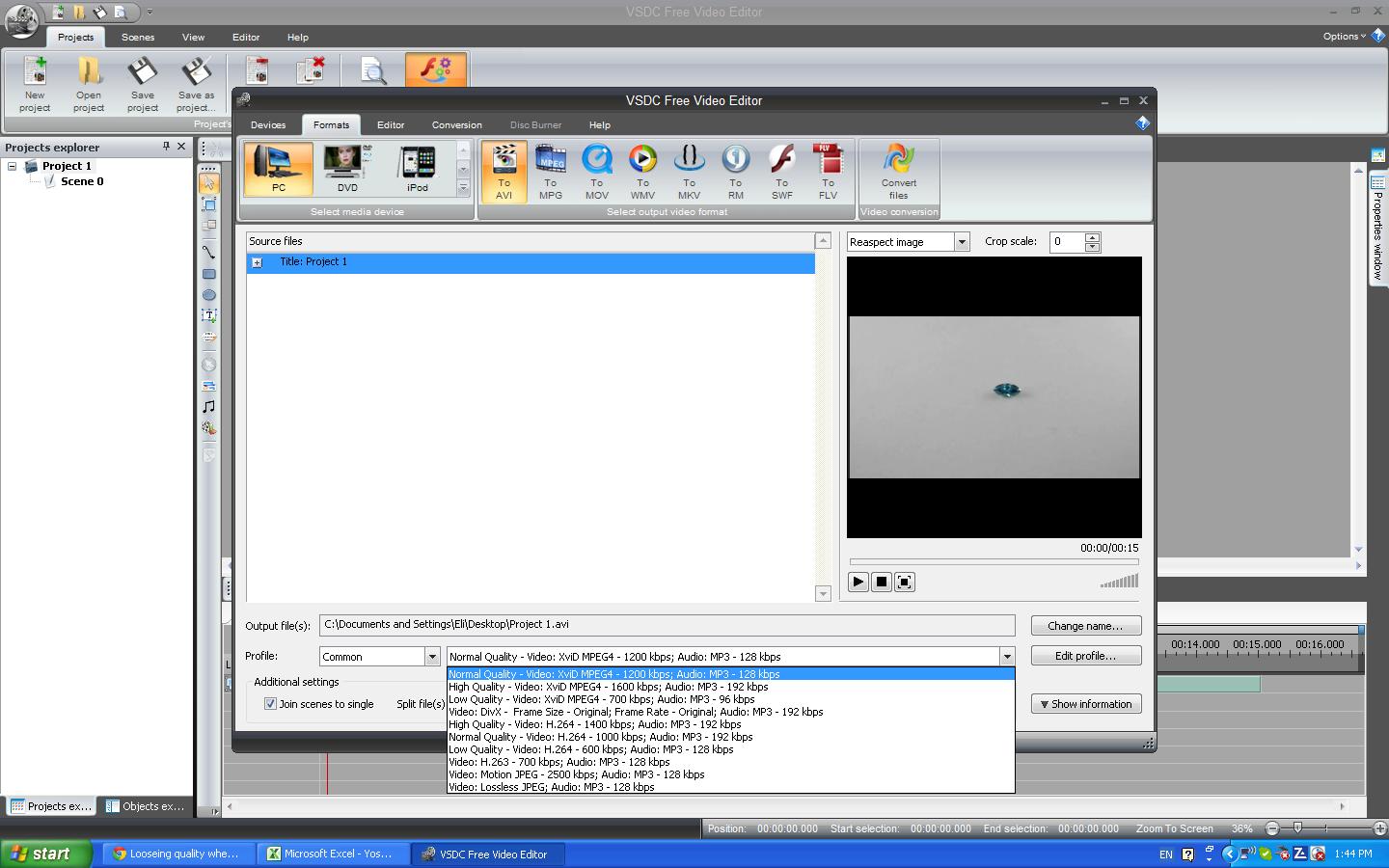This screenshot has height=868, width=1389.
Task: Select the To WMV format icon
Action: 642,171
